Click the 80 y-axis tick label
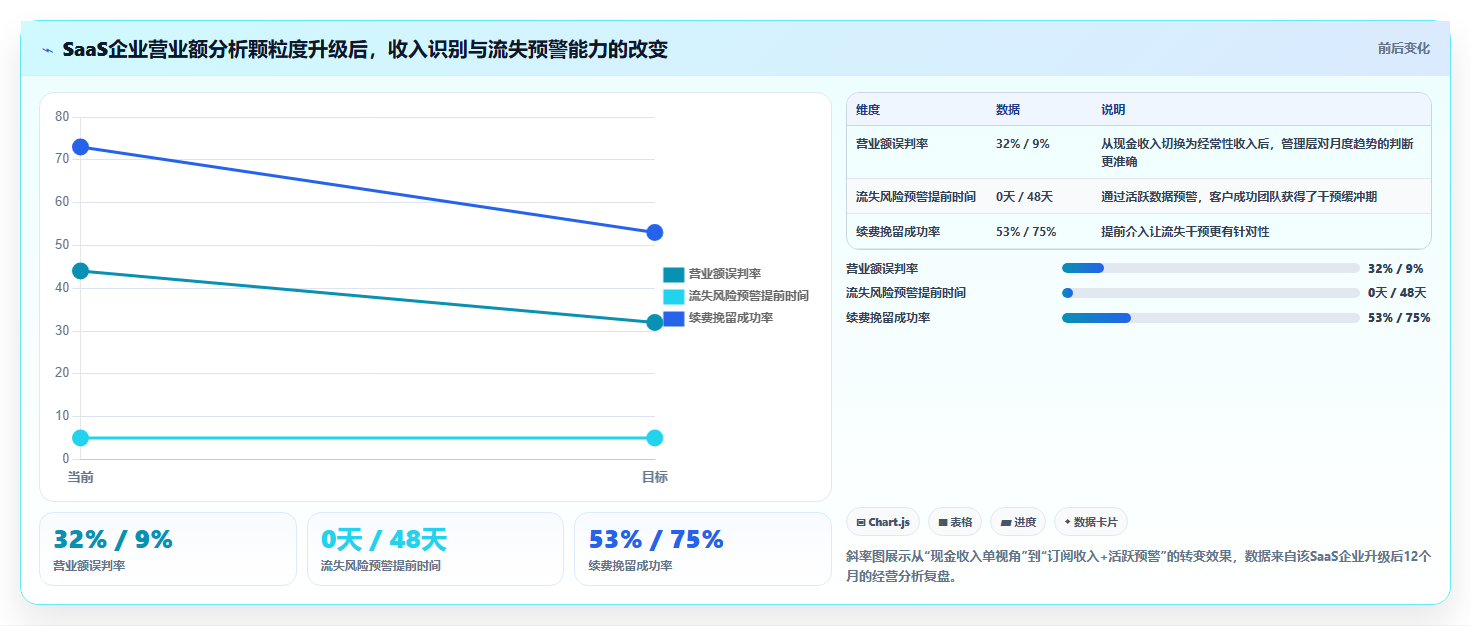 62,117
